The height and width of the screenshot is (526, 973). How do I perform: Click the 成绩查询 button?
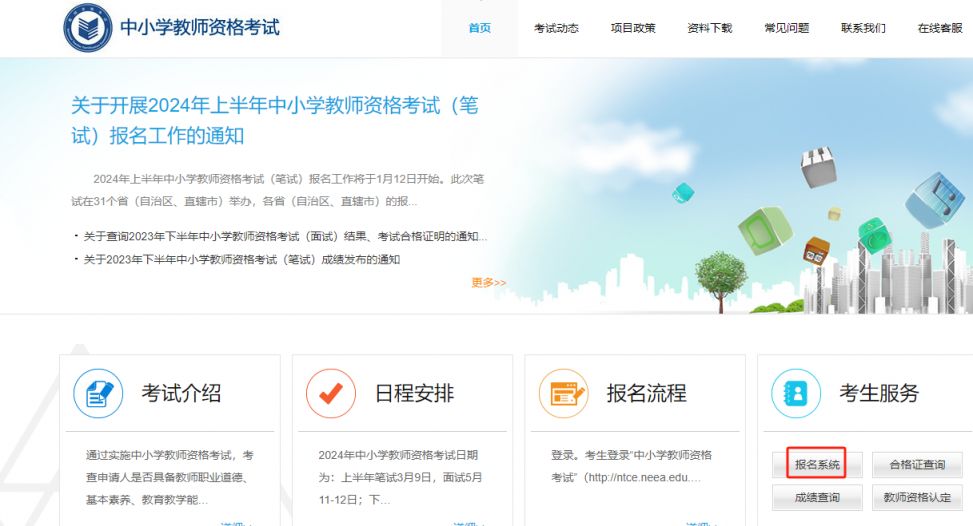[817, 497]
